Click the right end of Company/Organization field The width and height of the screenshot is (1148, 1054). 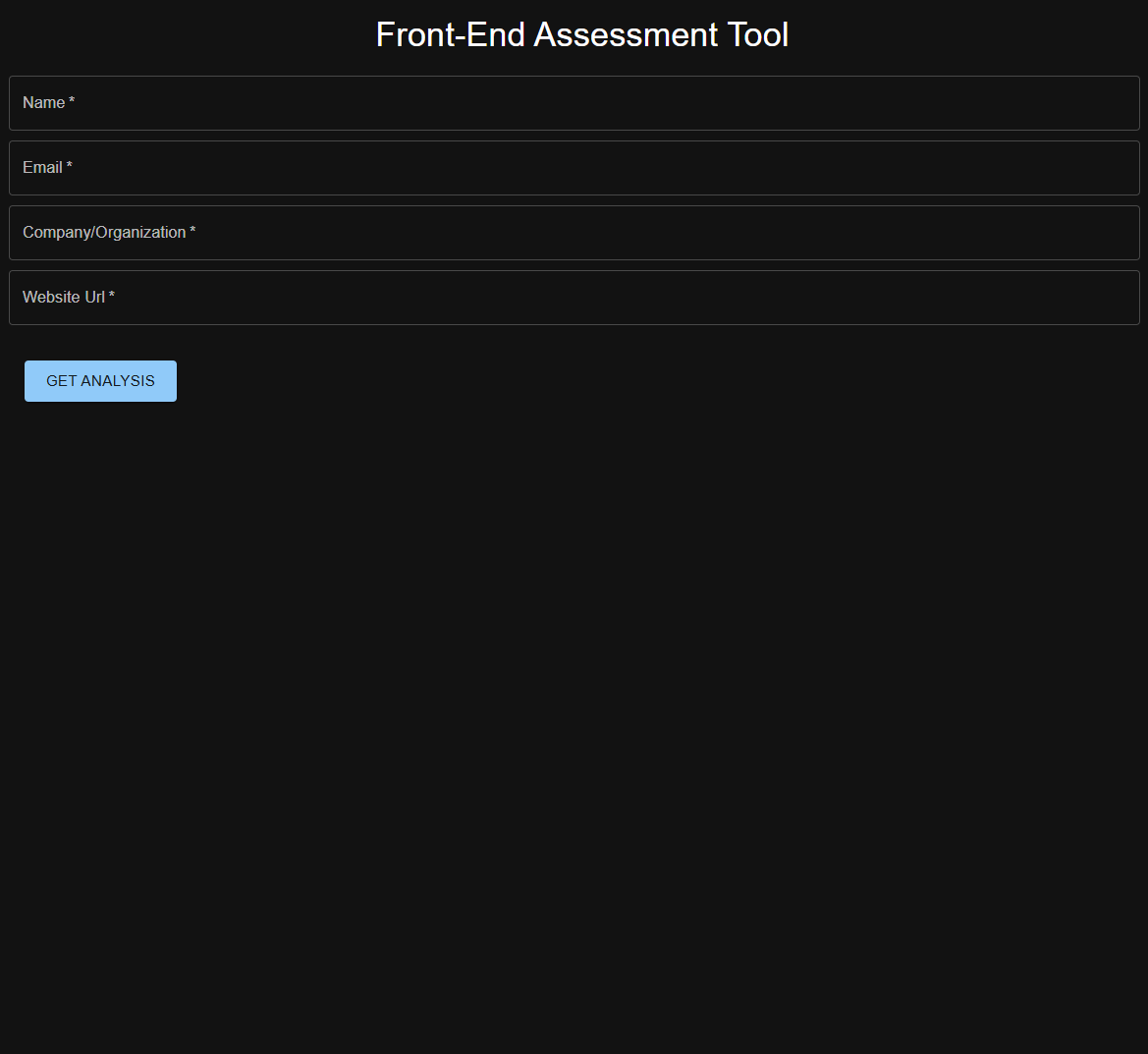pos(1120,233)
